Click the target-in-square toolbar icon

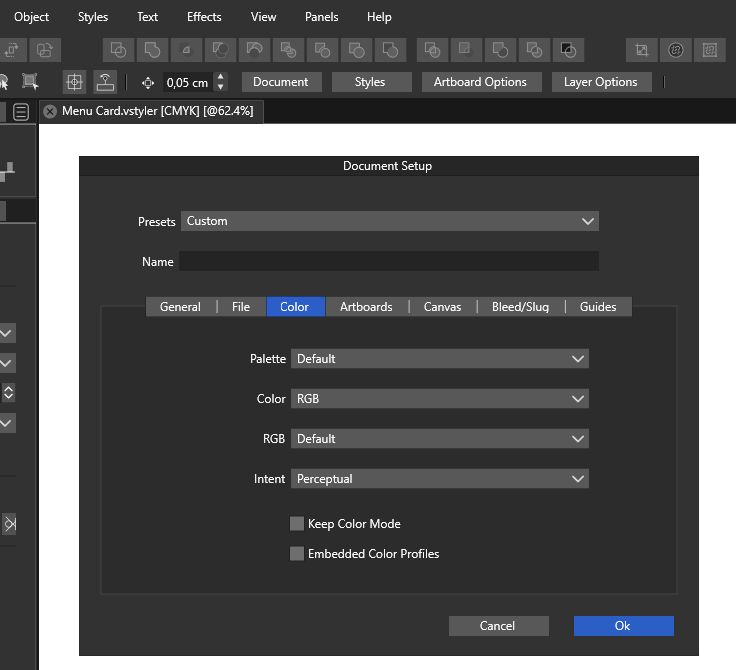click(x=74, y=82)
